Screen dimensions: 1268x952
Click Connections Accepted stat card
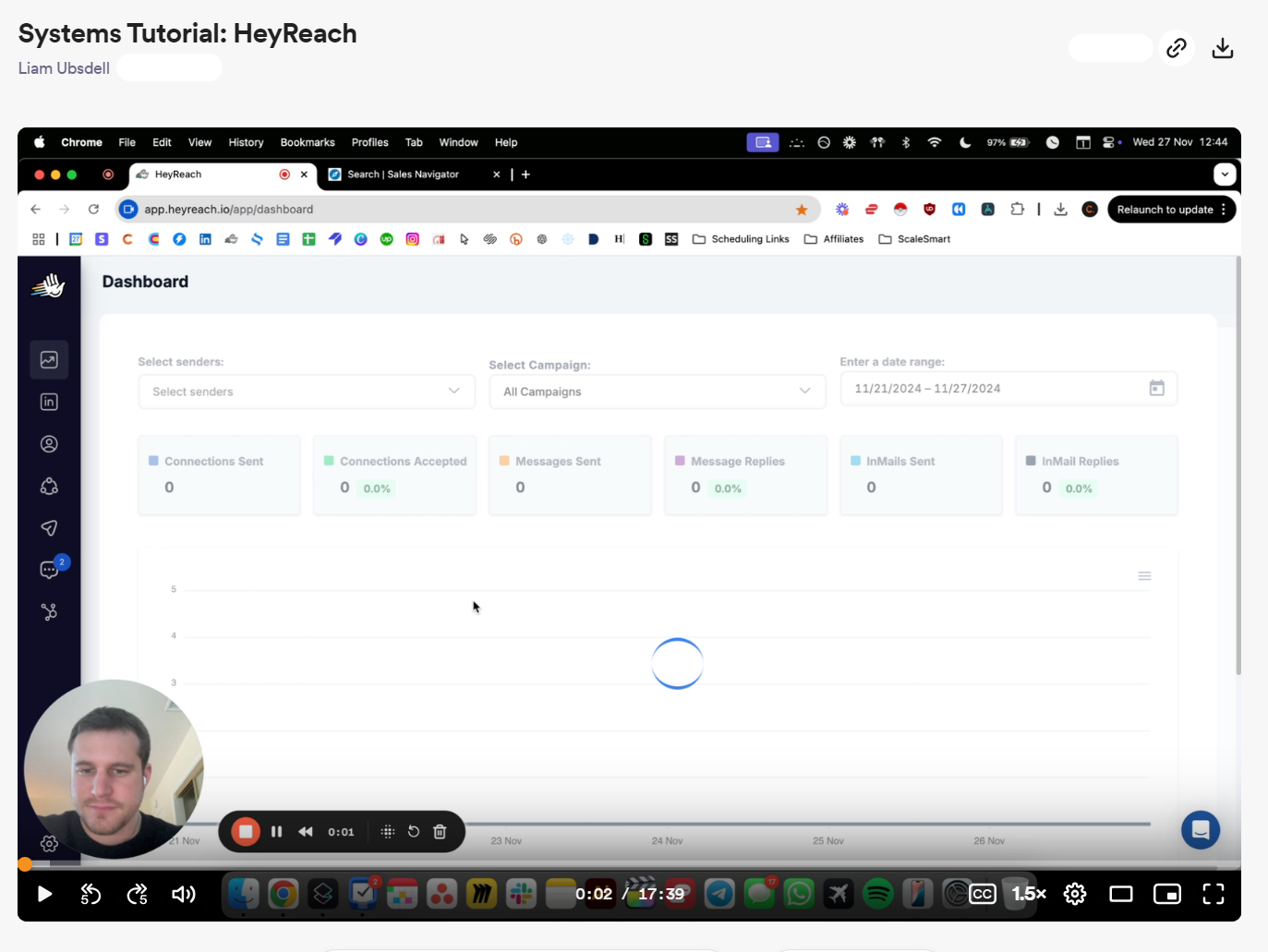tap(394, 475)
